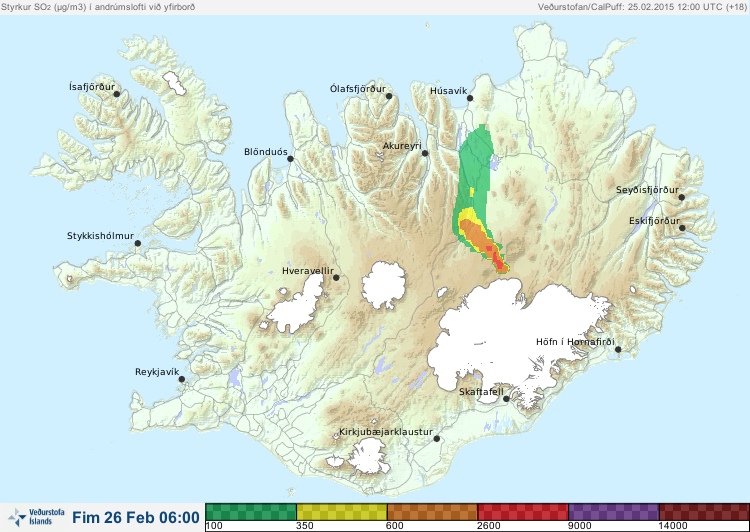The height and width of the screenshot is (532, 750).
Task: Click the 'Hveravellir' label
Action: point(308,271)
